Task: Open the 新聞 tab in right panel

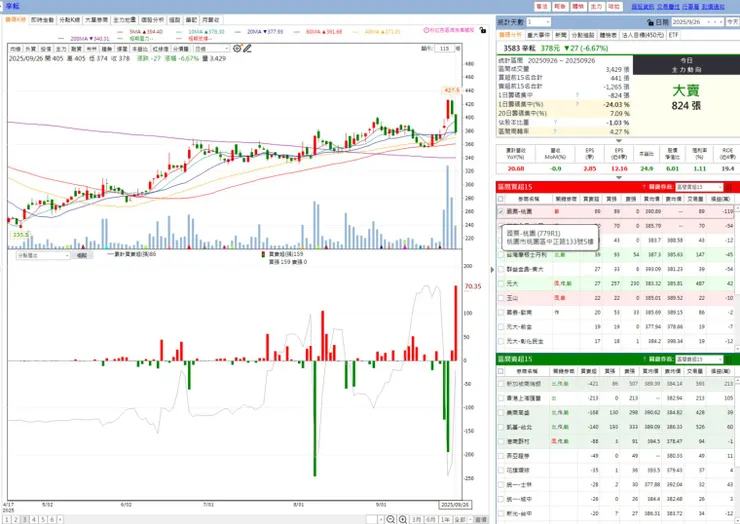Action: 561,35
